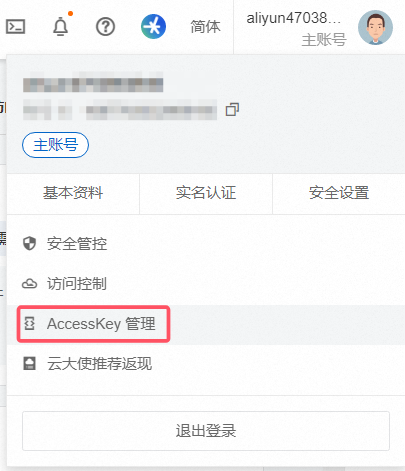Viewport: 405px width, 471px height.
Task: Open the help question mark icon
Action: [105, 27]
